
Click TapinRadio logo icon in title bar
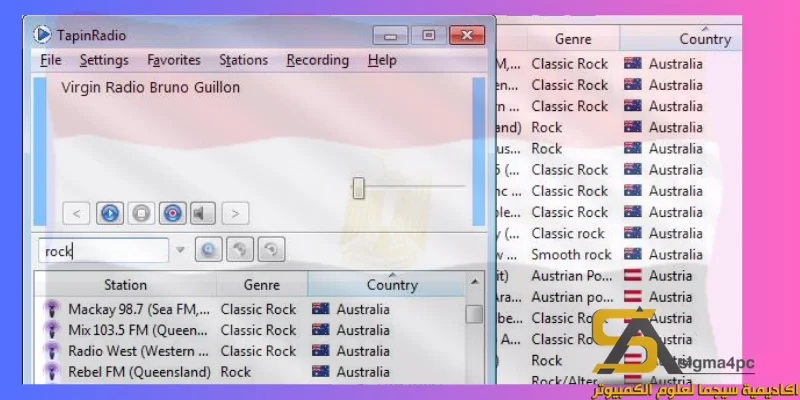(42, 35)
